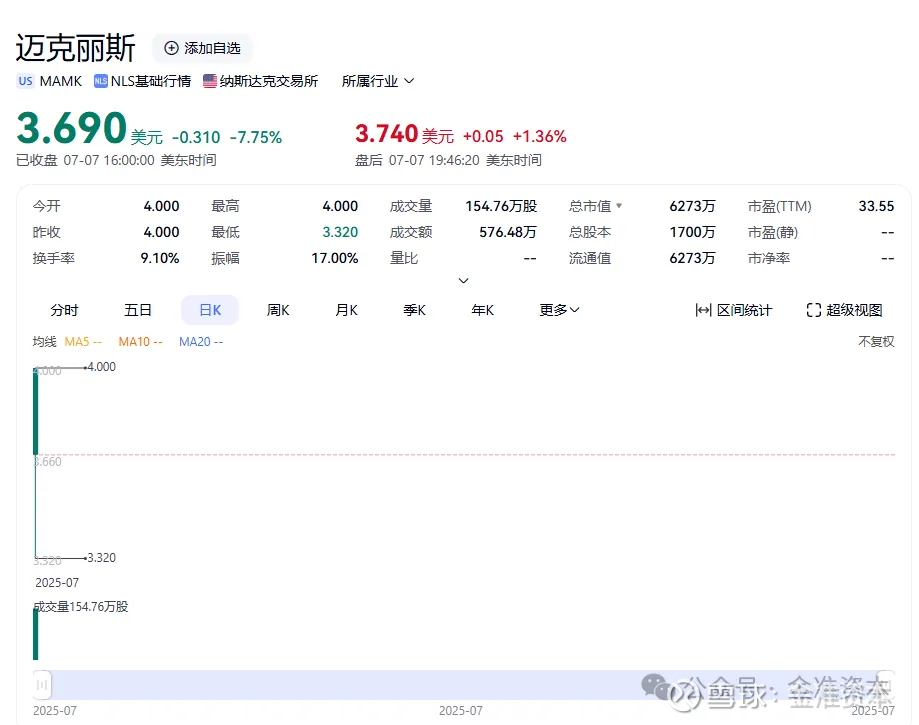The height and width of the screenshot is (725, 919).
Task: Click the 总股本 1700万 value
Action: tap(692, 232)
